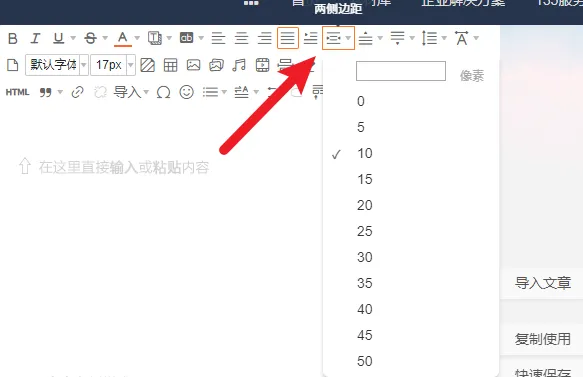Toggle italic formatting
The image size is (583, 377).
35,38
